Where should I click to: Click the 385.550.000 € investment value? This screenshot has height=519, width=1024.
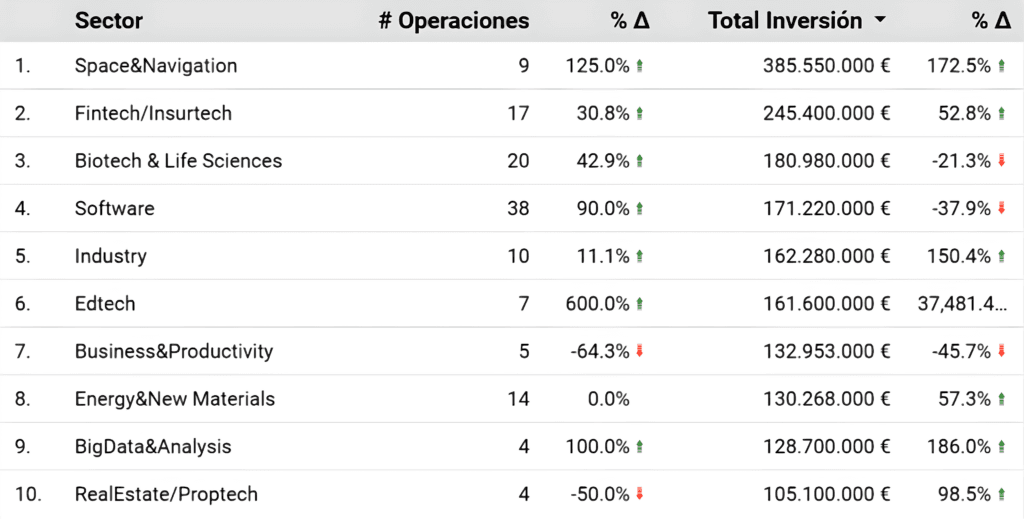coord(826,65)
